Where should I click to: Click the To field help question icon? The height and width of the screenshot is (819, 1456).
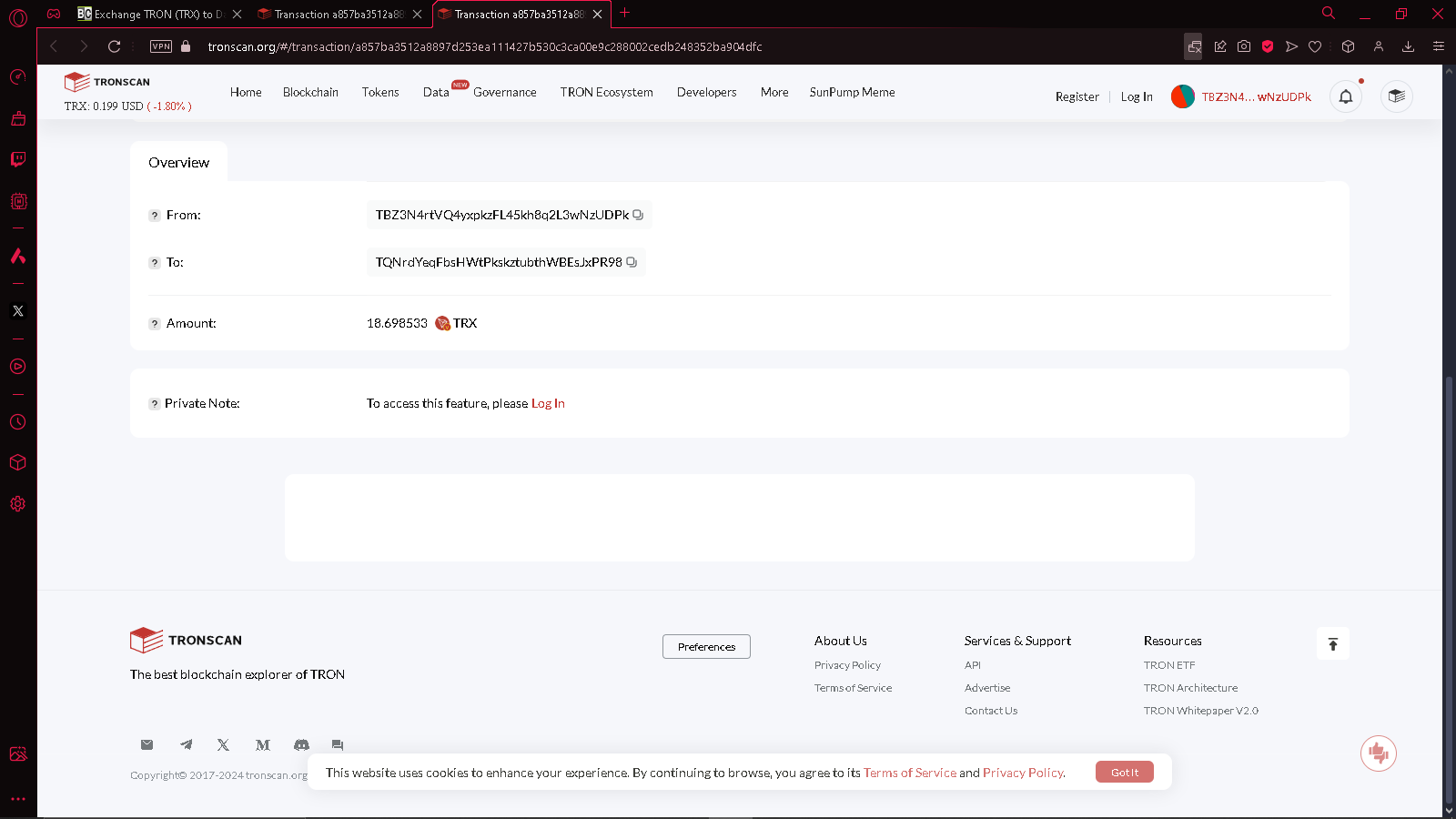(155, 263)
